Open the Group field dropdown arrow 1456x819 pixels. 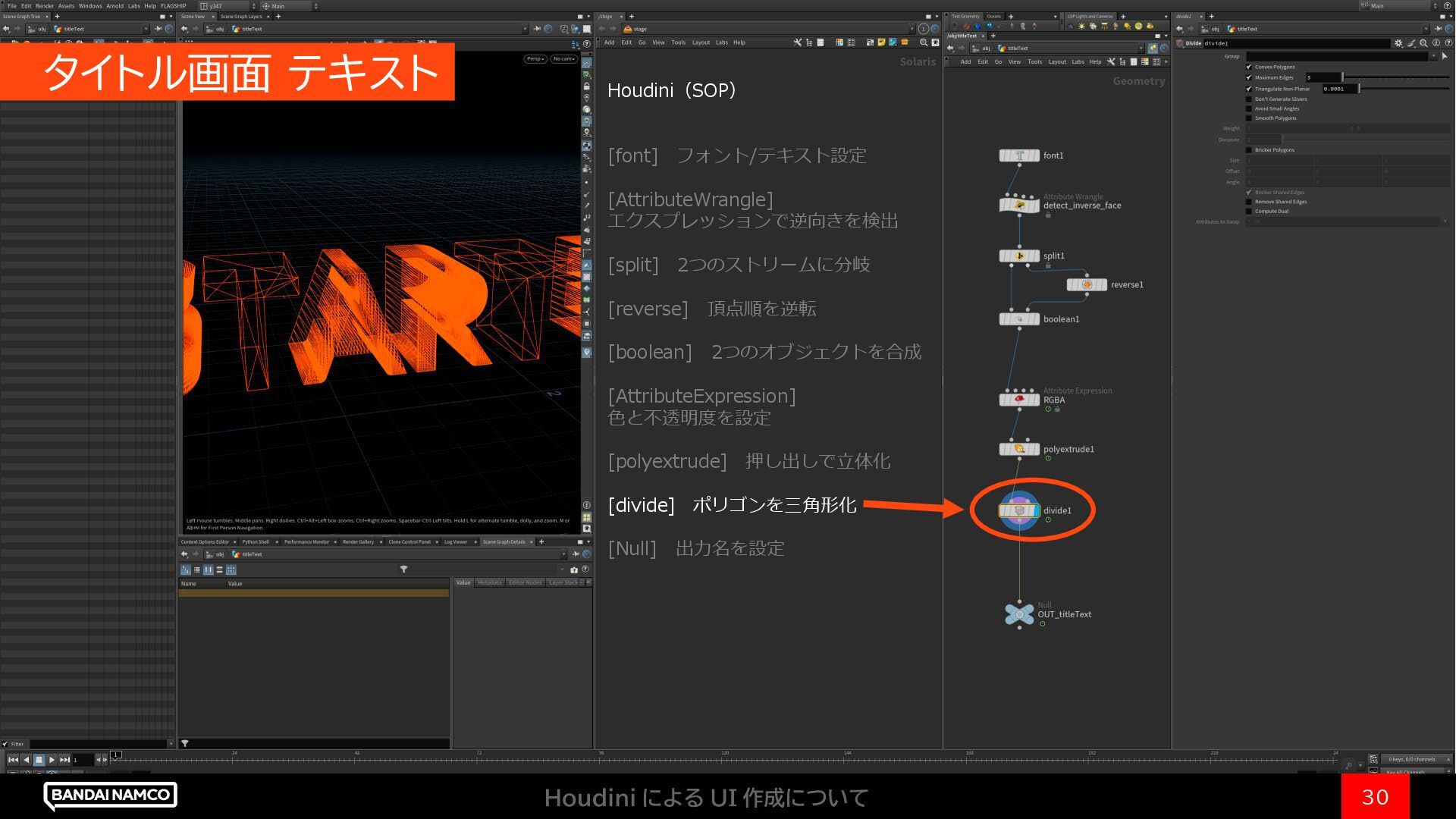(1432, 56)
